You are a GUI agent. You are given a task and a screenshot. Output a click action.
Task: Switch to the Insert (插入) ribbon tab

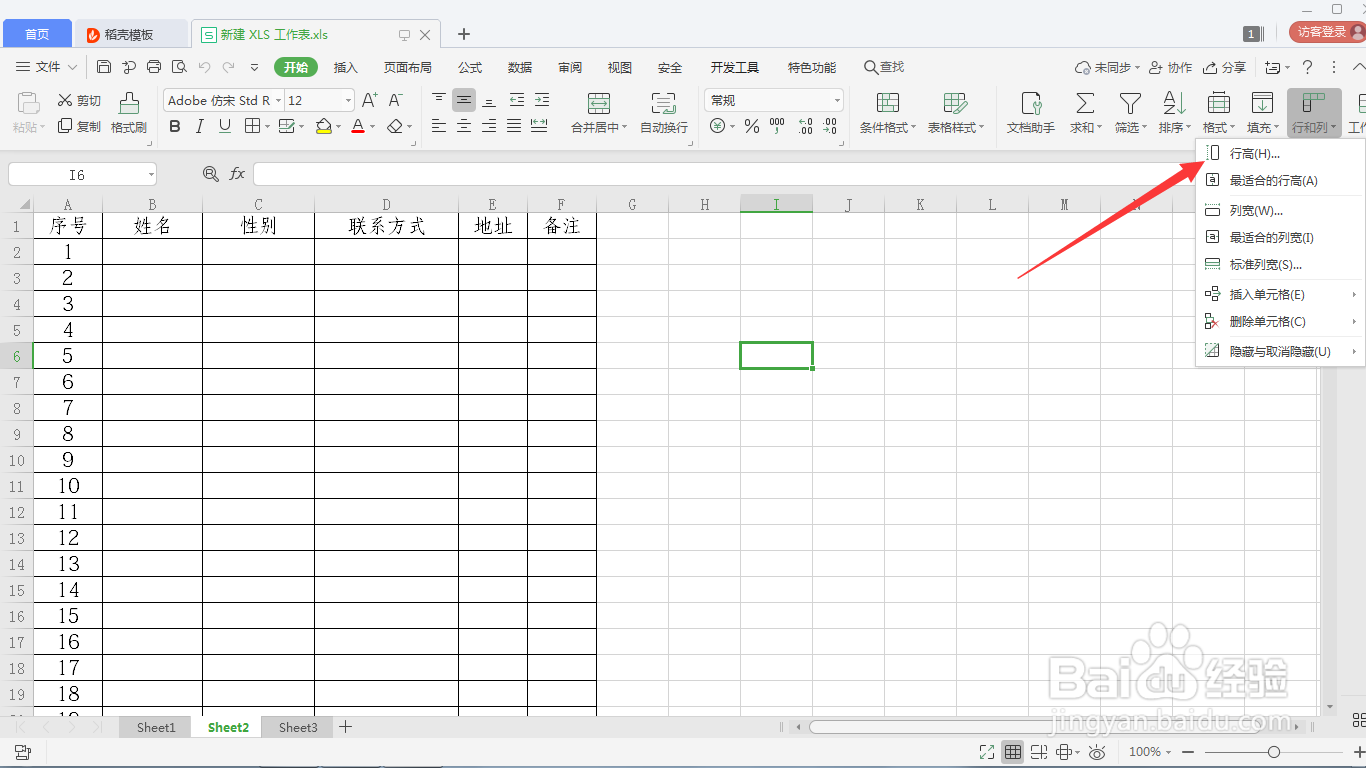tap(346, 67)
